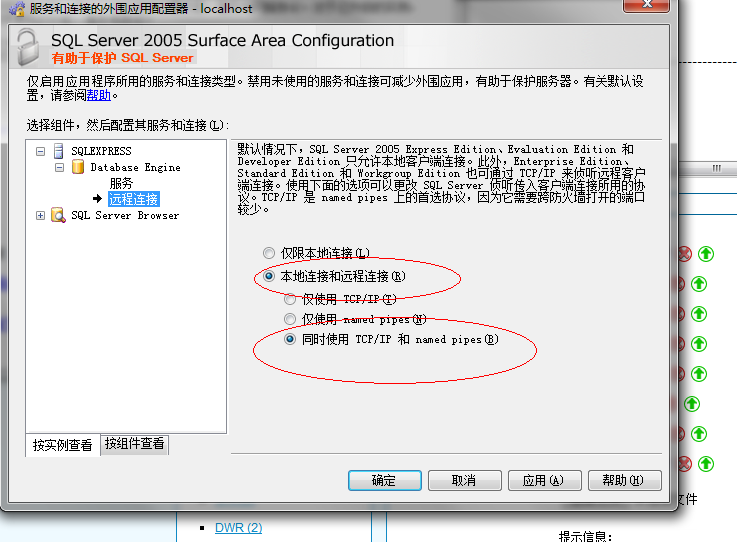737x542 pixels.
Task: Click the title bar application icon
Action: coord(17,8)
